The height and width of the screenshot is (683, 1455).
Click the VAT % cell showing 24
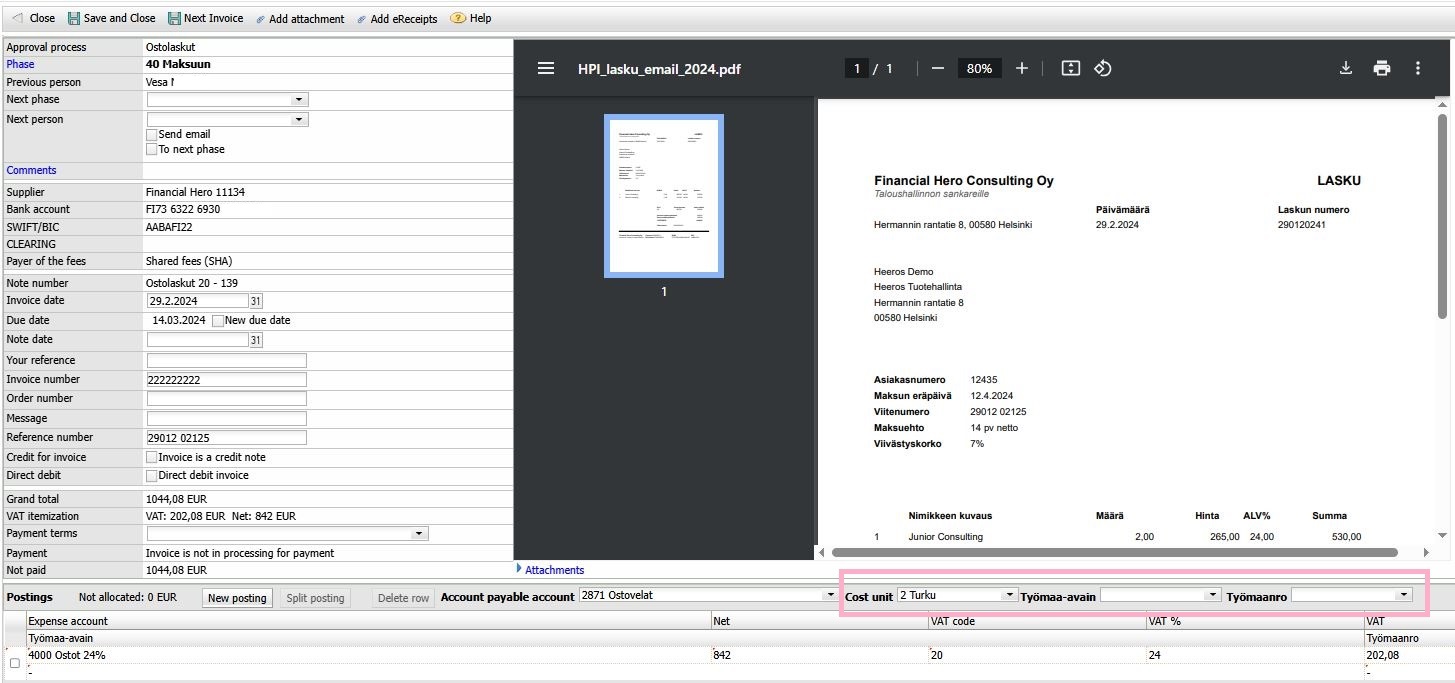[1256, 655]
